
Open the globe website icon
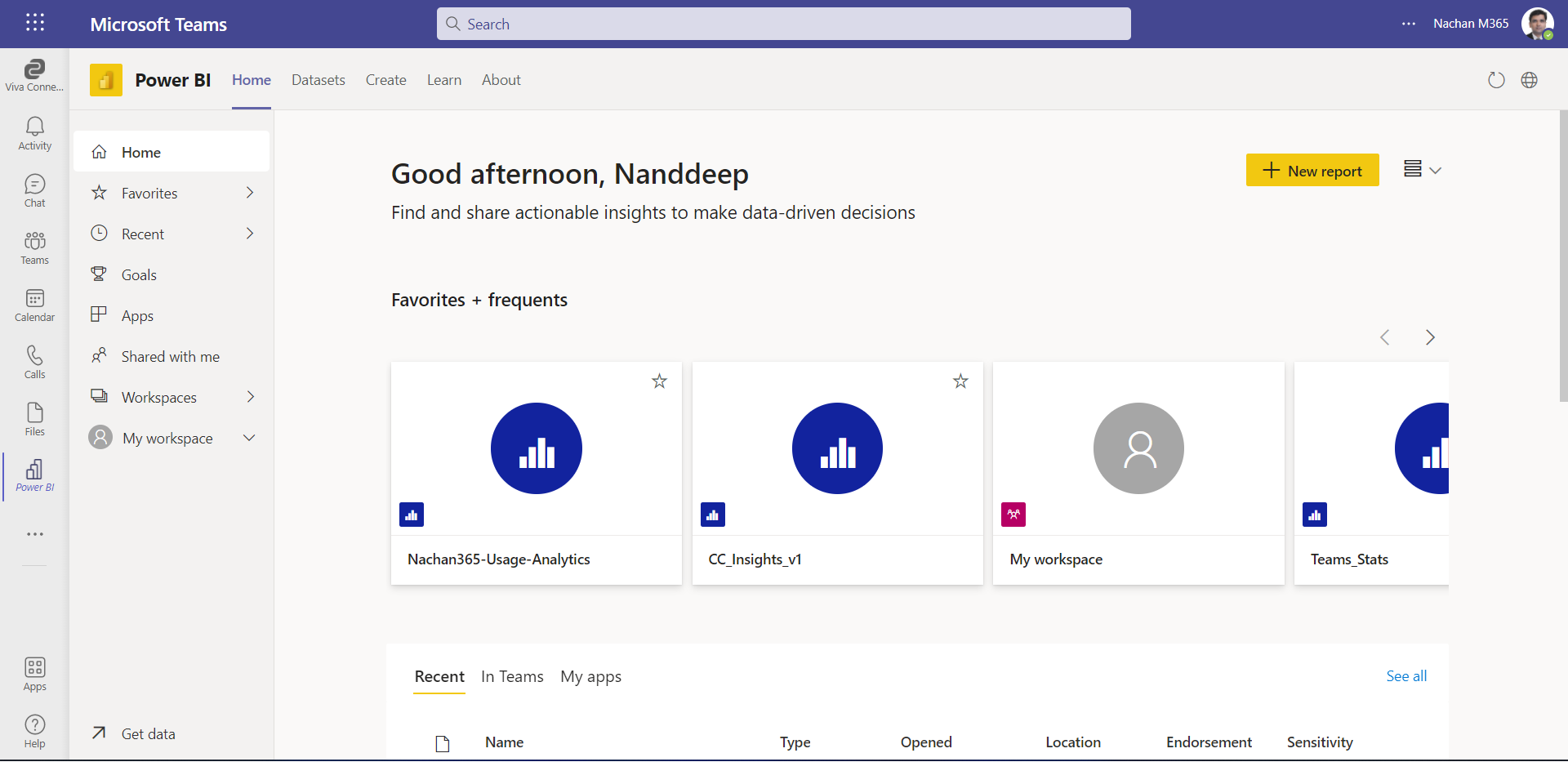[1529, 80]
